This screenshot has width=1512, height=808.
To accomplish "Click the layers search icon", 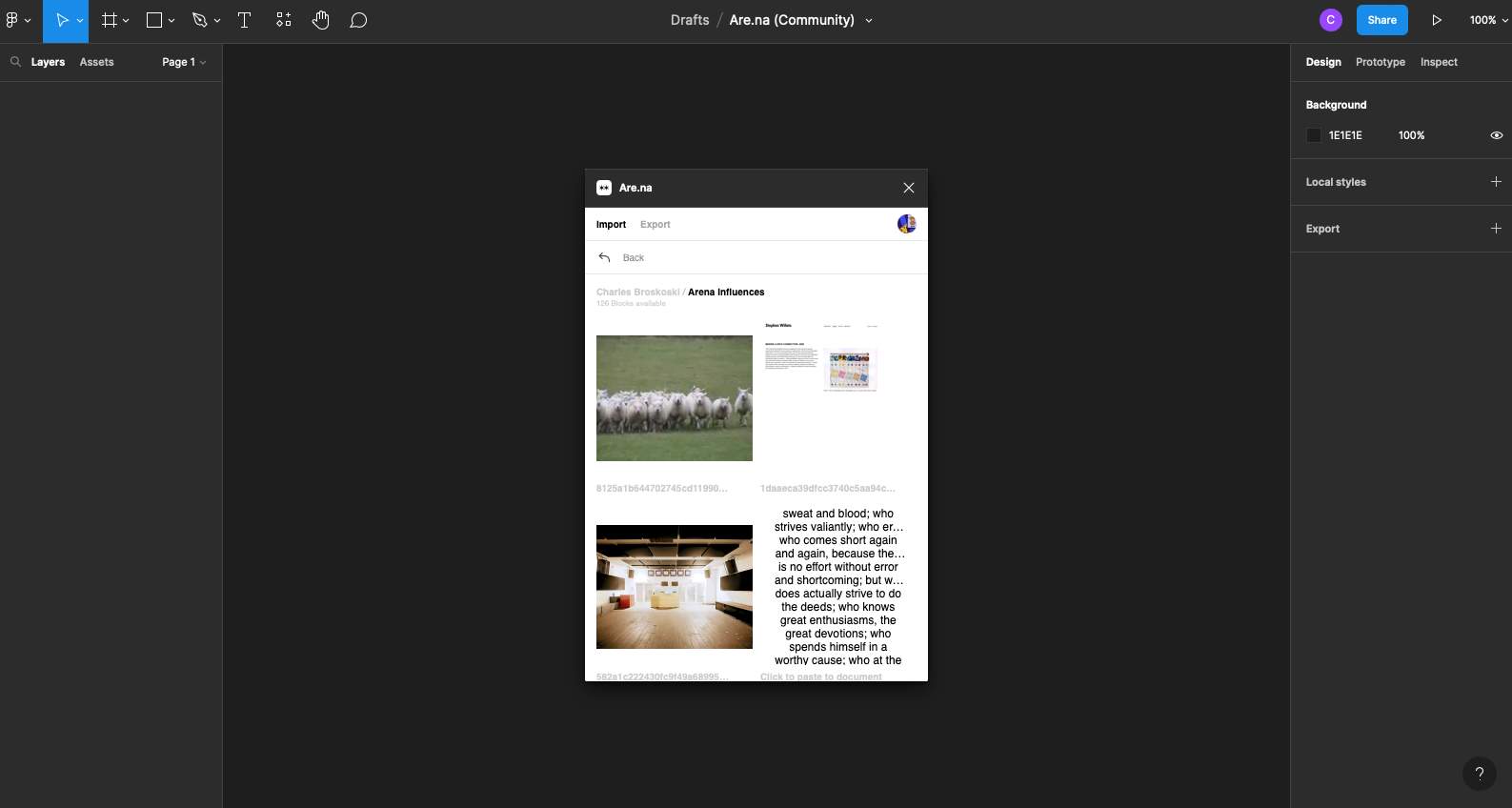I will coord(15,62).
